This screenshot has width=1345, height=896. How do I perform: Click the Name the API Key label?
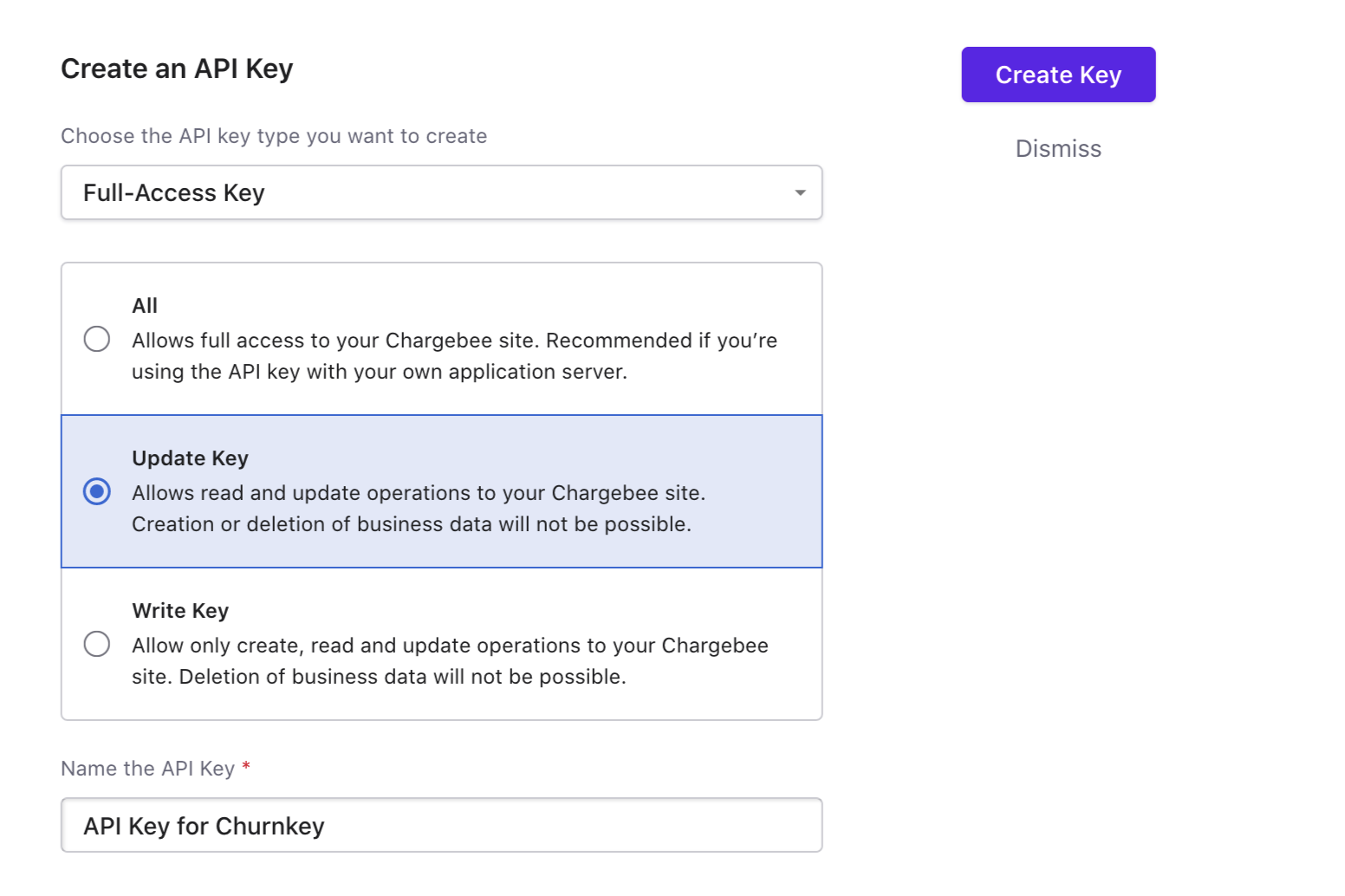click(x=146, y=768)
